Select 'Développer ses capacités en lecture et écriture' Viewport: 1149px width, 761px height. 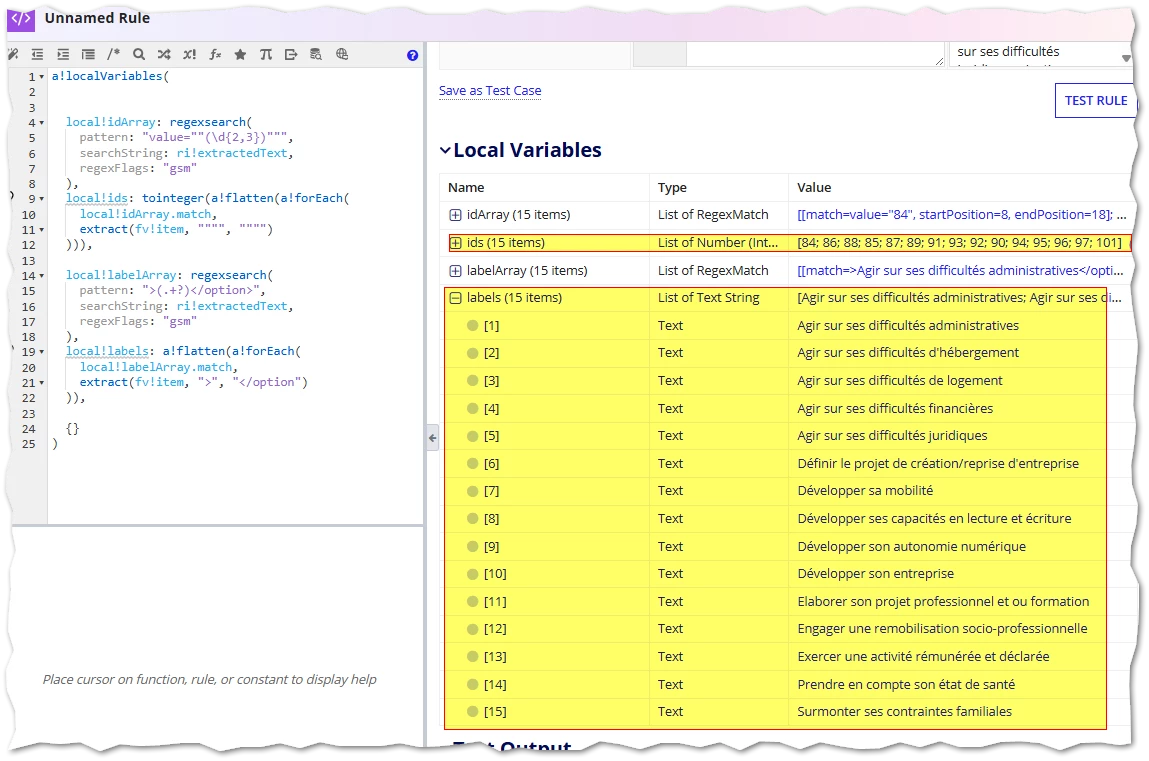934,519
